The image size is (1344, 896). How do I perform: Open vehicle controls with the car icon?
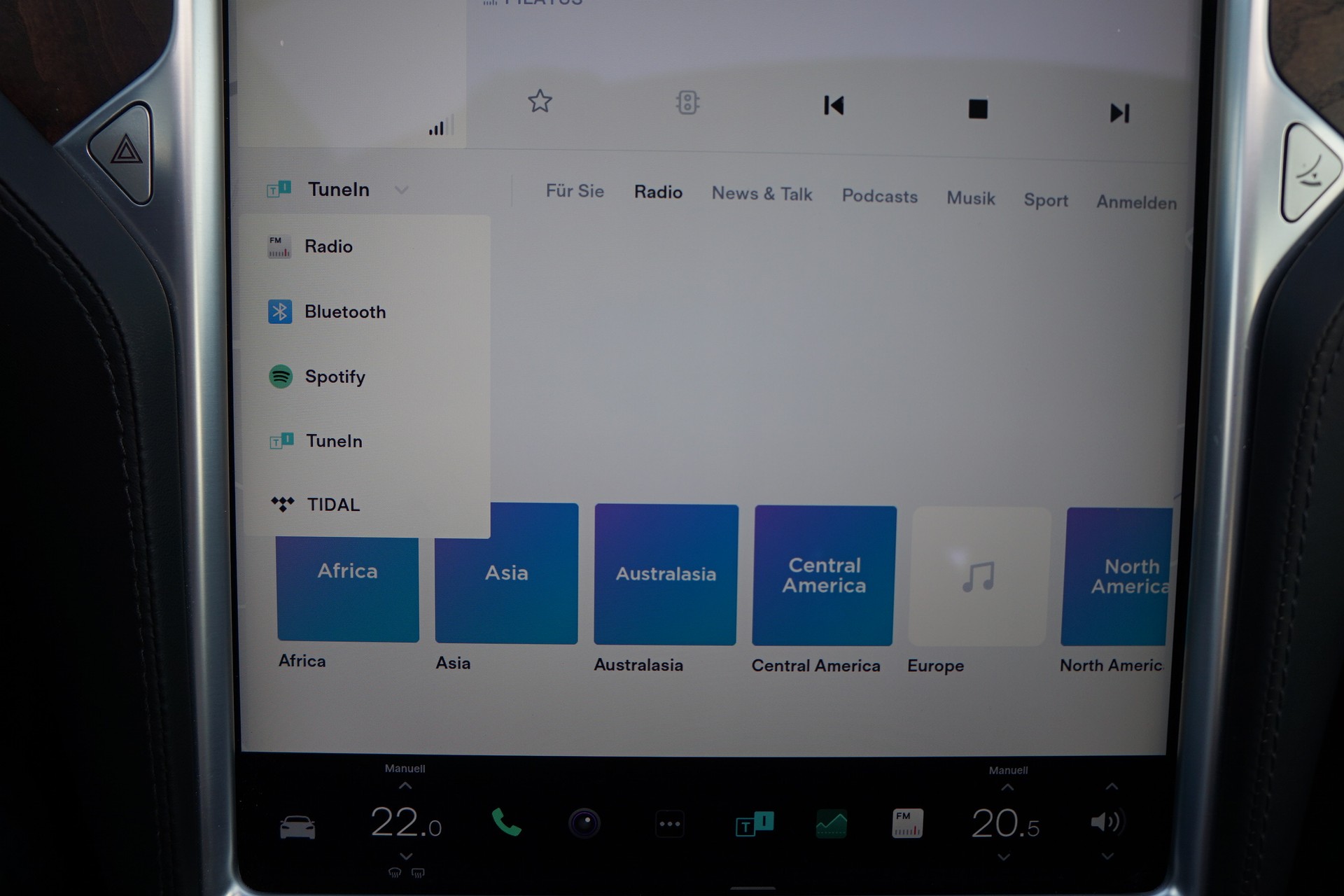(297, 827)
